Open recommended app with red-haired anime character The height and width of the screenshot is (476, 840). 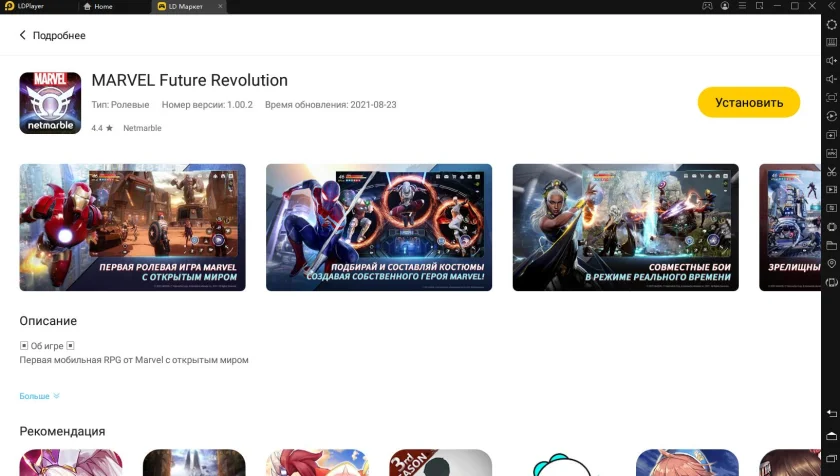[317, 463]
